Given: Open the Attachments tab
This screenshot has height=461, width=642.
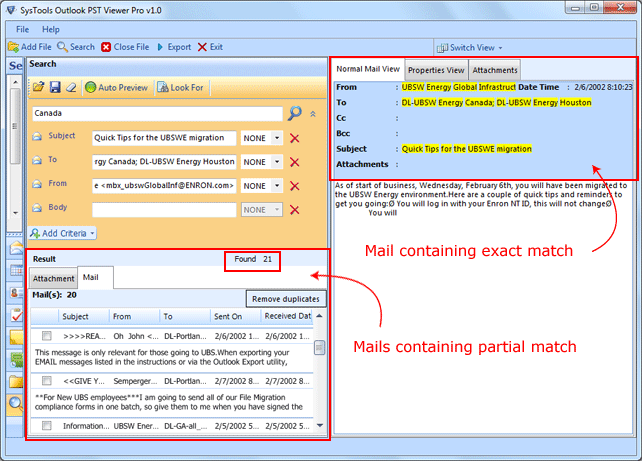Looking at the screenshot, I should pyautogui.click(x=495, y=70).
